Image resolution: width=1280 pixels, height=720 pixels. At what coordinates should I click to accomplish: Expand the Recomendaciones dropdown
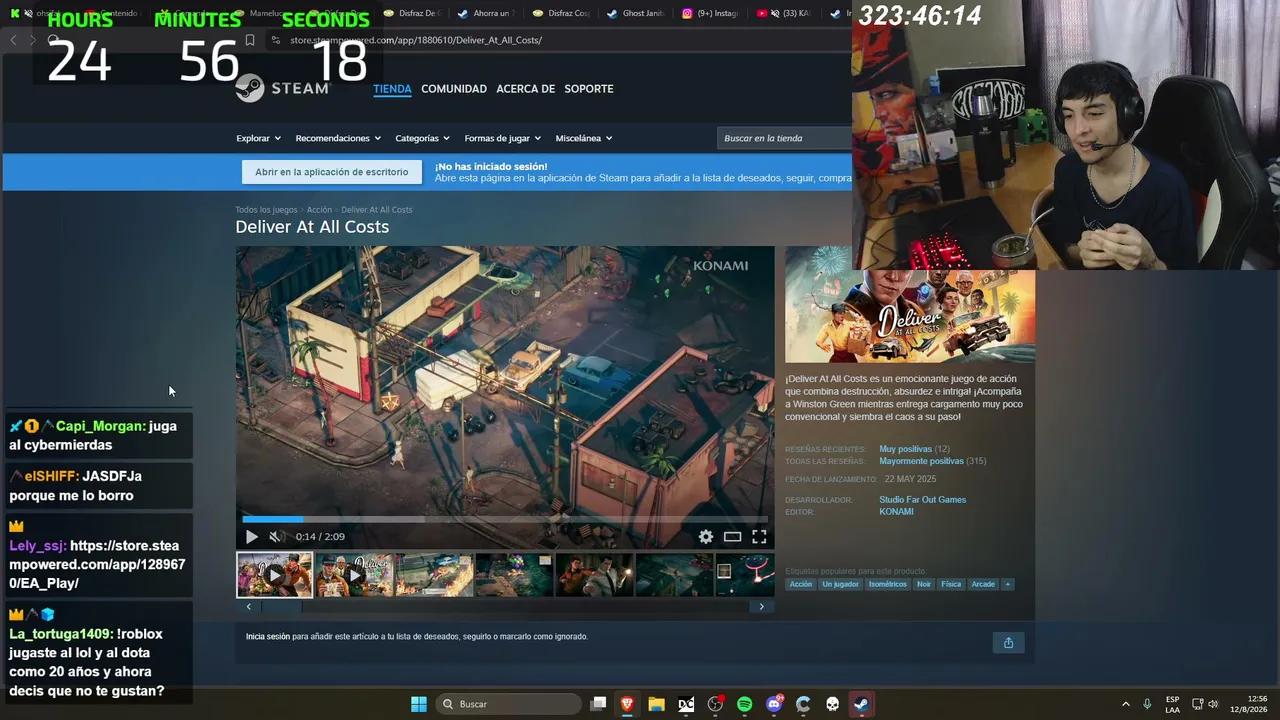point(337,138)
